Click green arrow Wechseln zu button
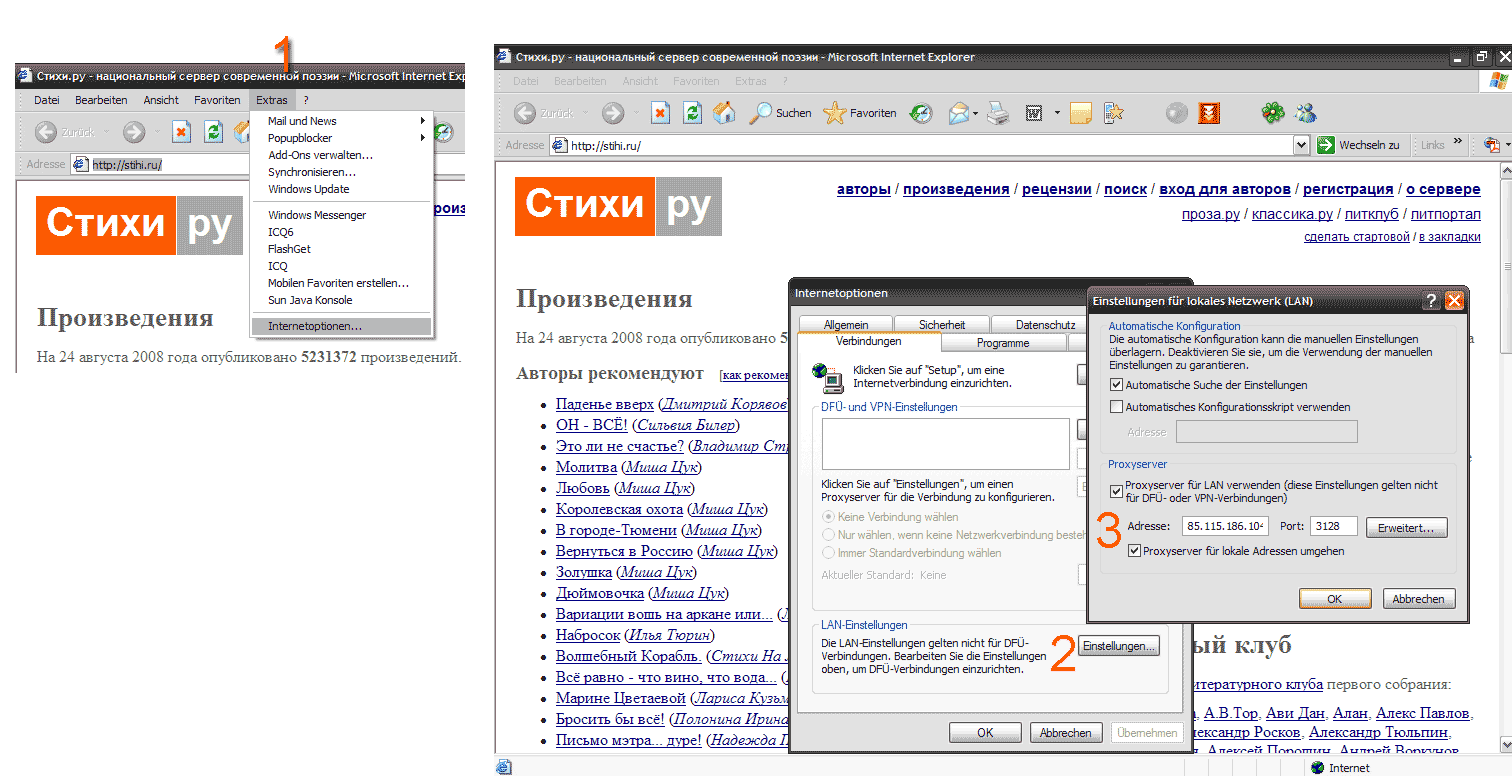Viewport: 1512px width, 782px height. (1359, 145)
